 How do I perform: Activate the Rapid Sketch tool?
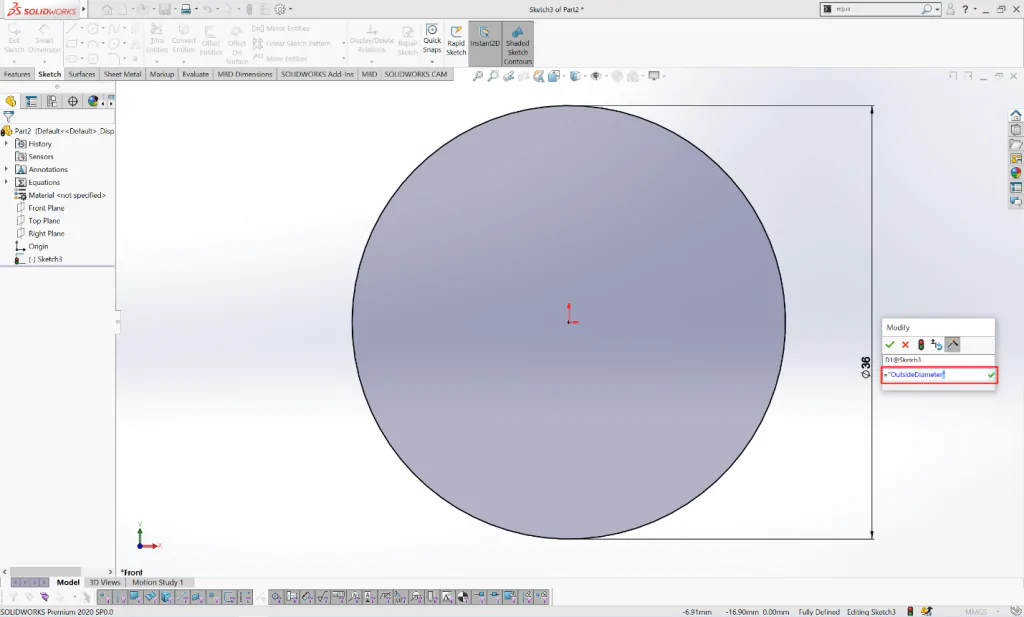pyautogui.click(x=456, y=40)
